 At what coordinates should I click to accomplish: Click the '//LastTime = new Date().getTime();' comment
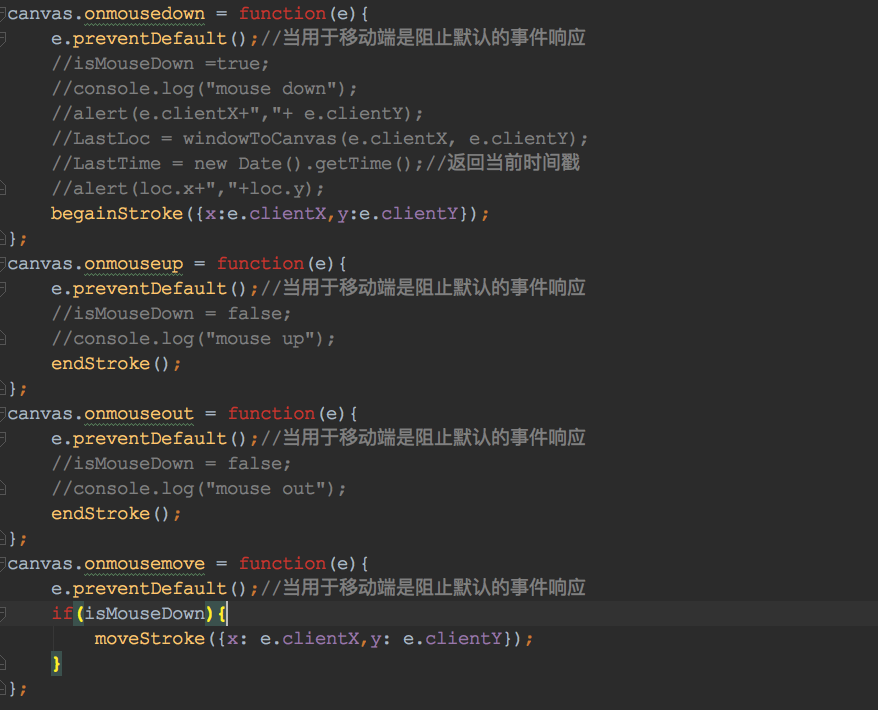click(x=237, y=164)
